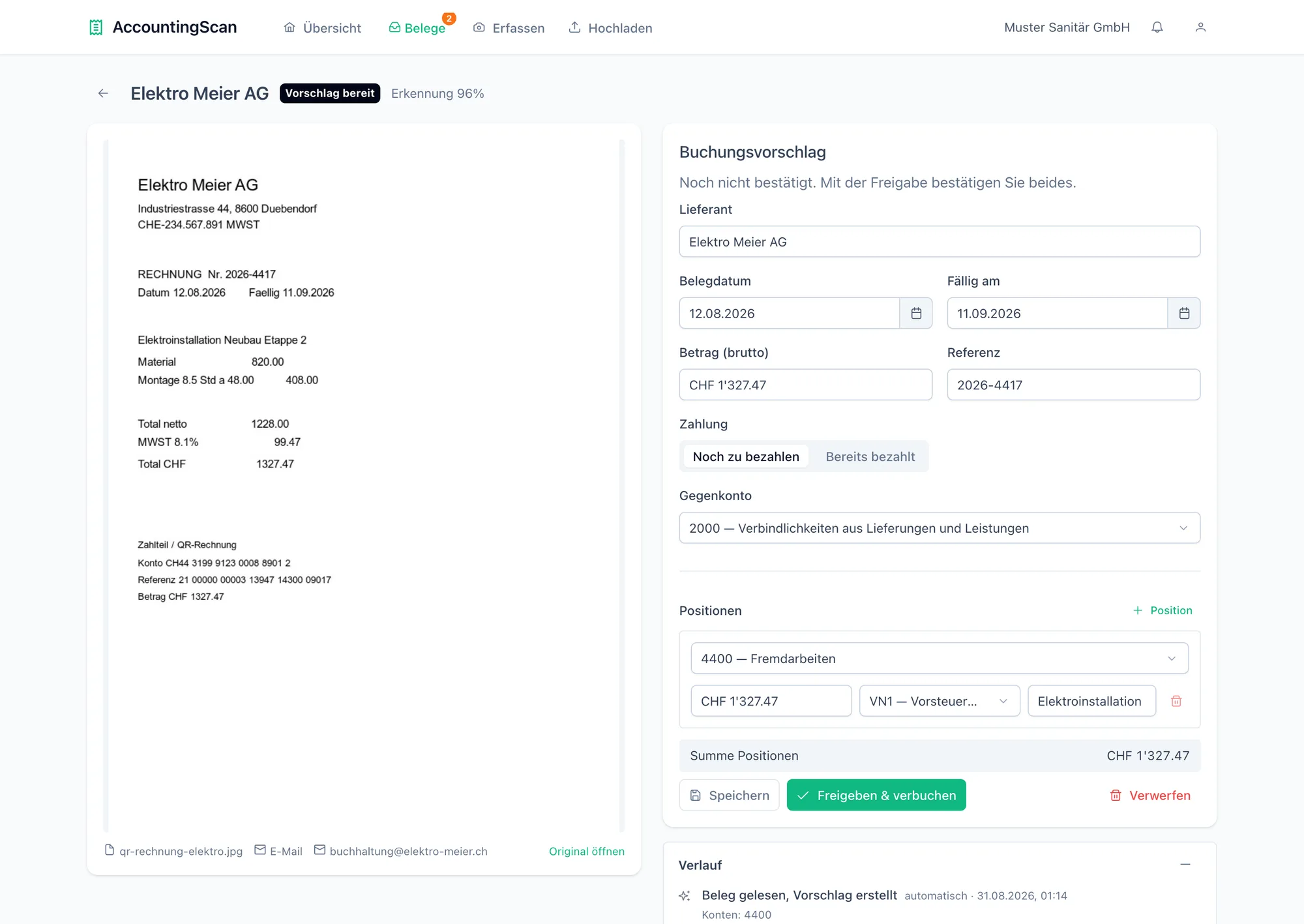Edit the Fällig am date field
The width and height of the screenshot is (1304, 924).
(1058, 313)
